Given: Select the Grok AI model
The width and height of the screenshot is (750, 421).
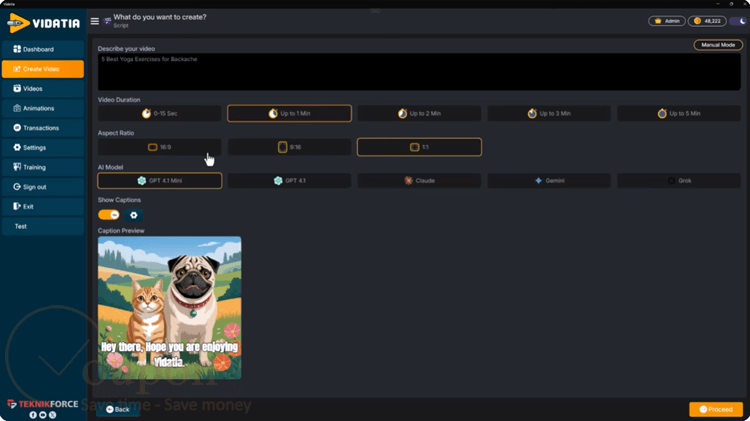Looking at the screenshot, I should [x=679, y=180].
